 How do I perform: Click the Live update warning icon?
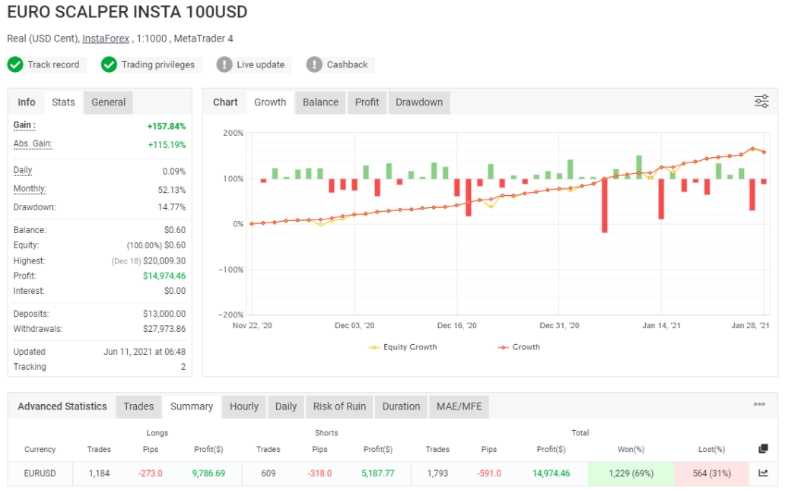click(224, 65)
